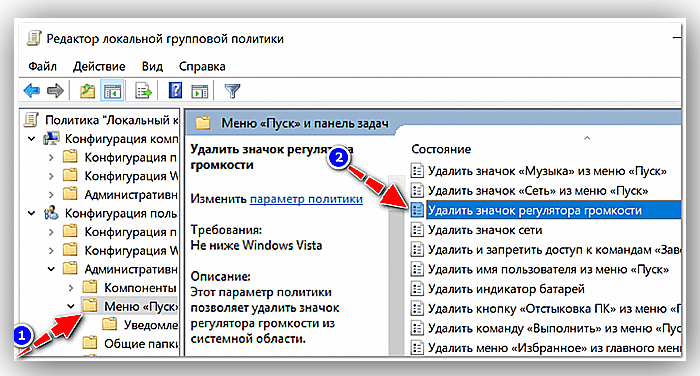This screenshot has height=376, width=700.
Task: Open the Справка menu
Action: click(202, 66)
